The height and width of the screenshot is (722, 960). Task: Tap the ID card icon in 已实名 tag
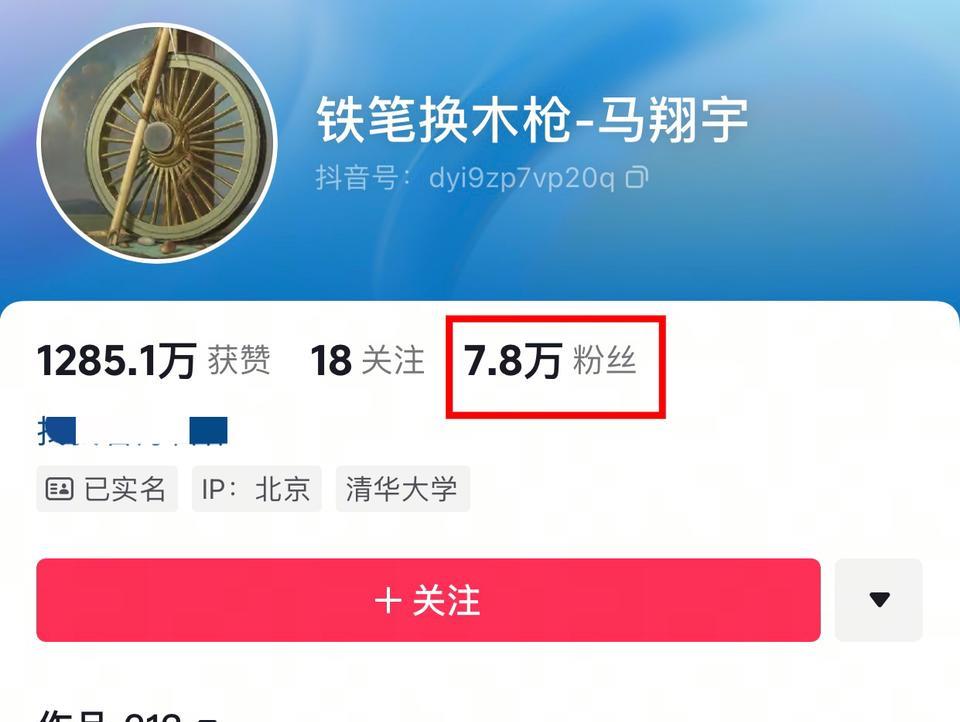tap(60, 489)
